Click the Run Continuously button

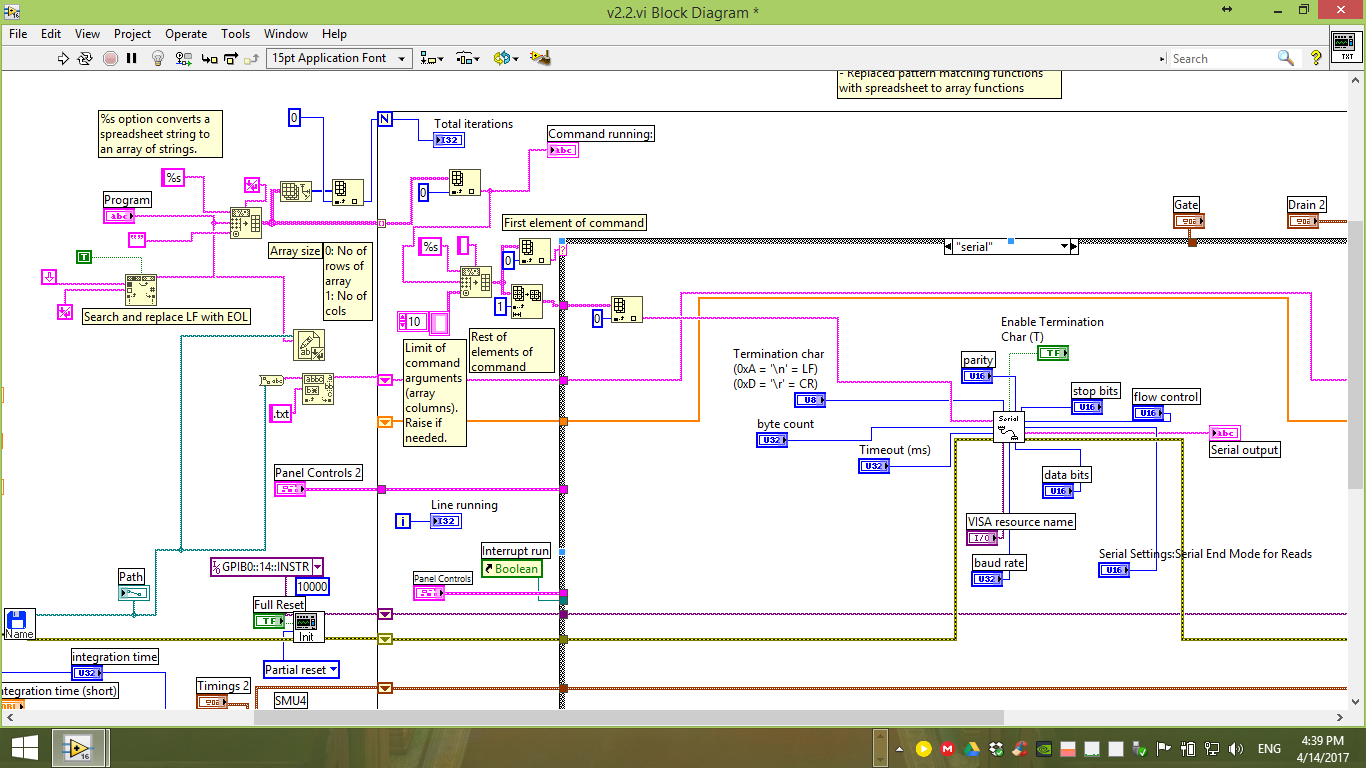tap(86, 58)
